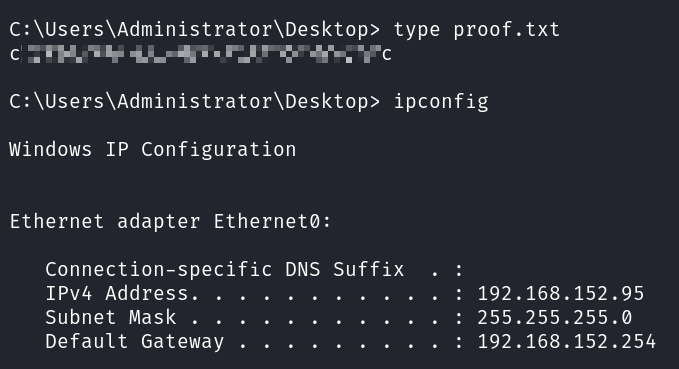Click the word 'proof.txt' in the first command
Viewport: 679px width, 369px height.
[x=507, y=30]
